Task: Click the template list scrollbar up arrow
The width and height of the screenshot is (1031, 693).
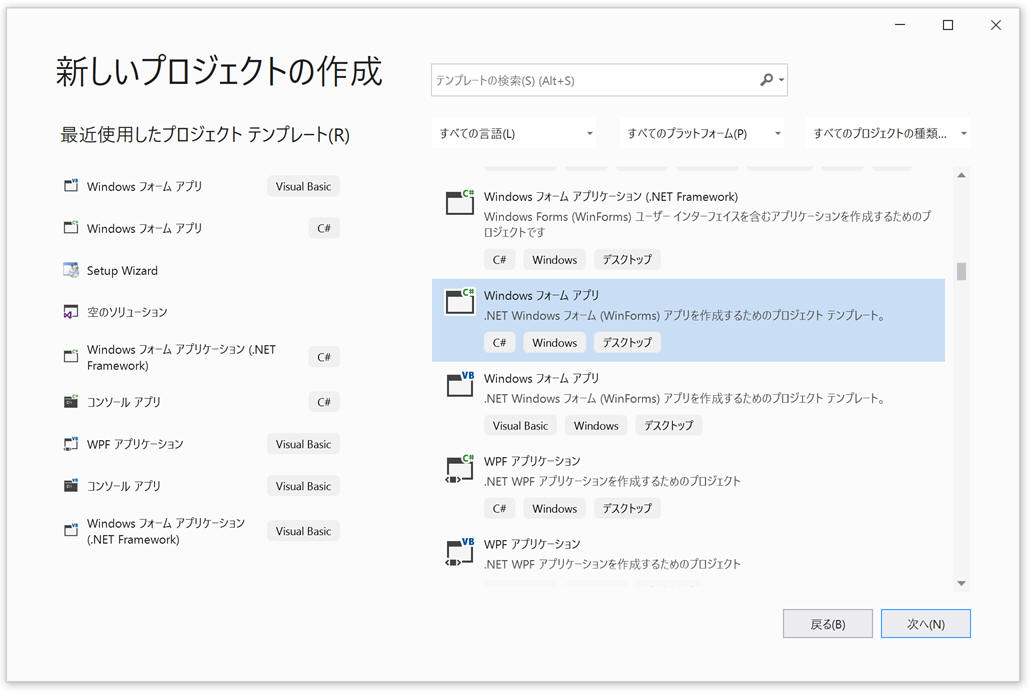Action: click(961, 175)
